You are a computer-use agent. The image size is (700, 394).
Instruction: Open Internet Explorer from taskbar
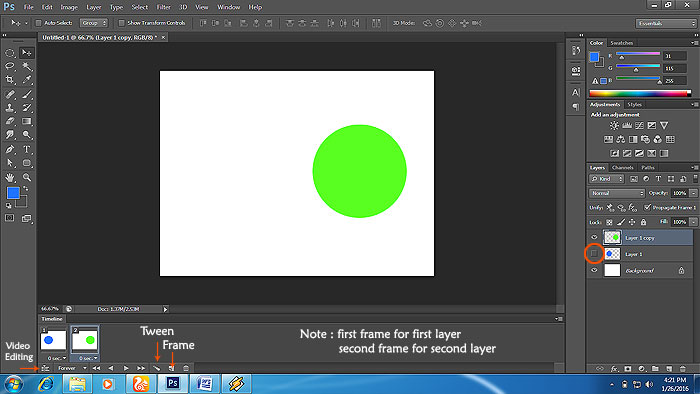pyautogui.click(x=46, y=384)
